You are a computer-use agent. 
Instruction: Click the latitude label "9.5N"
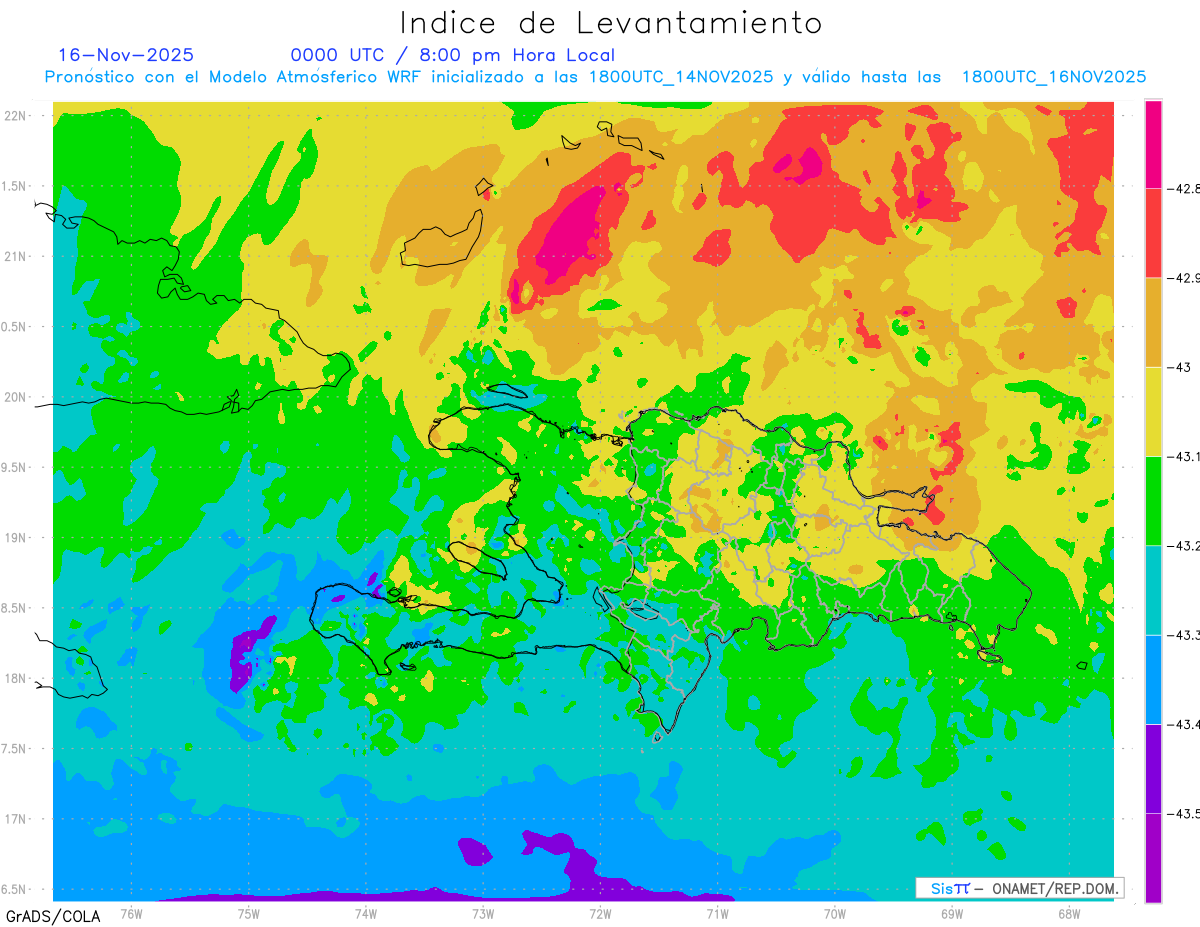tap(15, 467)
